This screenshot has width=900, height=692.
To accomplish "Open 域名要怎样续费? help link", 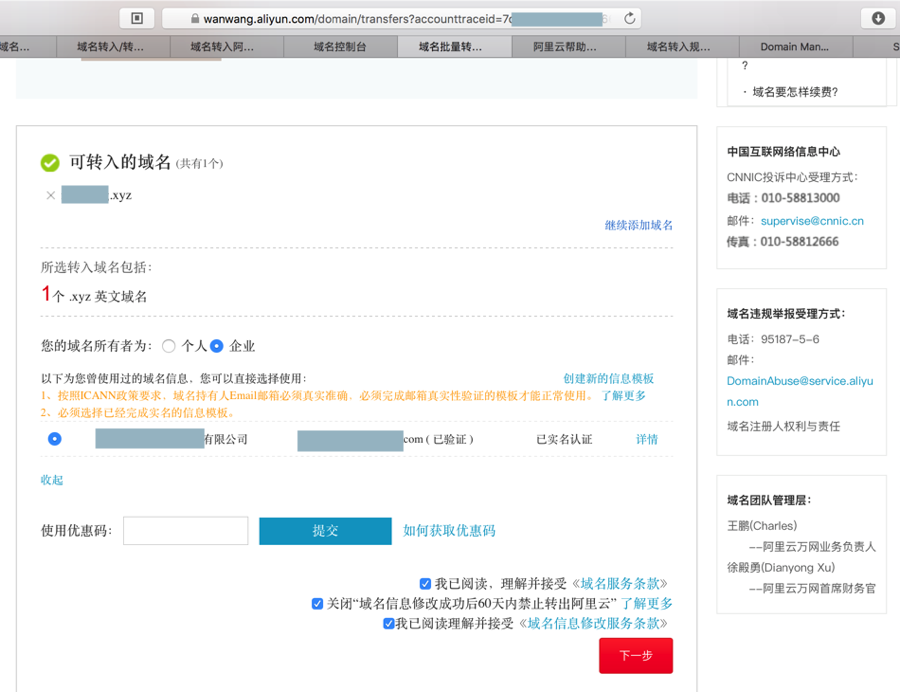I will (795, 92).
